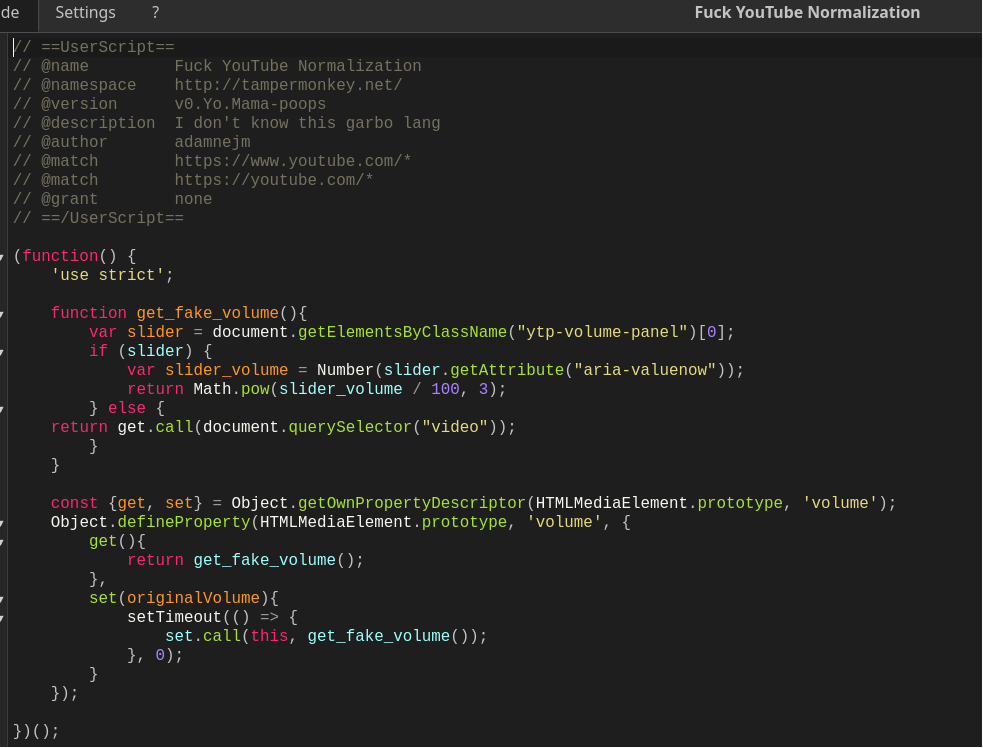Click the "video" string literal
983x748 pixels.
pos(455,428)
